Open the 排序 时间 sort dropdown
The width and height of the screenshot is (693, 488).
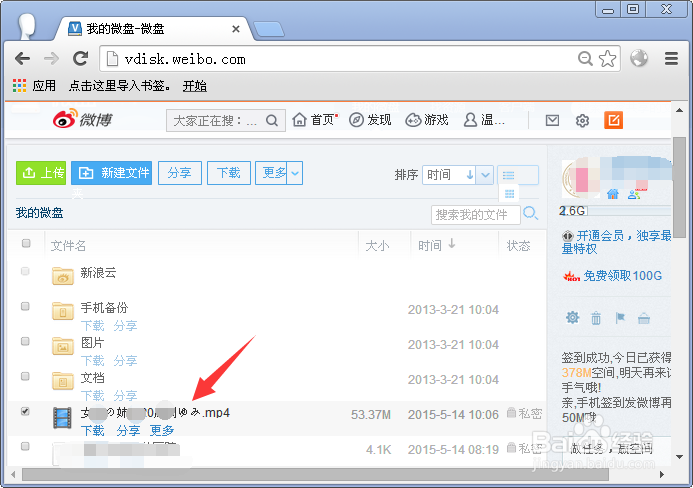point(485,175)
